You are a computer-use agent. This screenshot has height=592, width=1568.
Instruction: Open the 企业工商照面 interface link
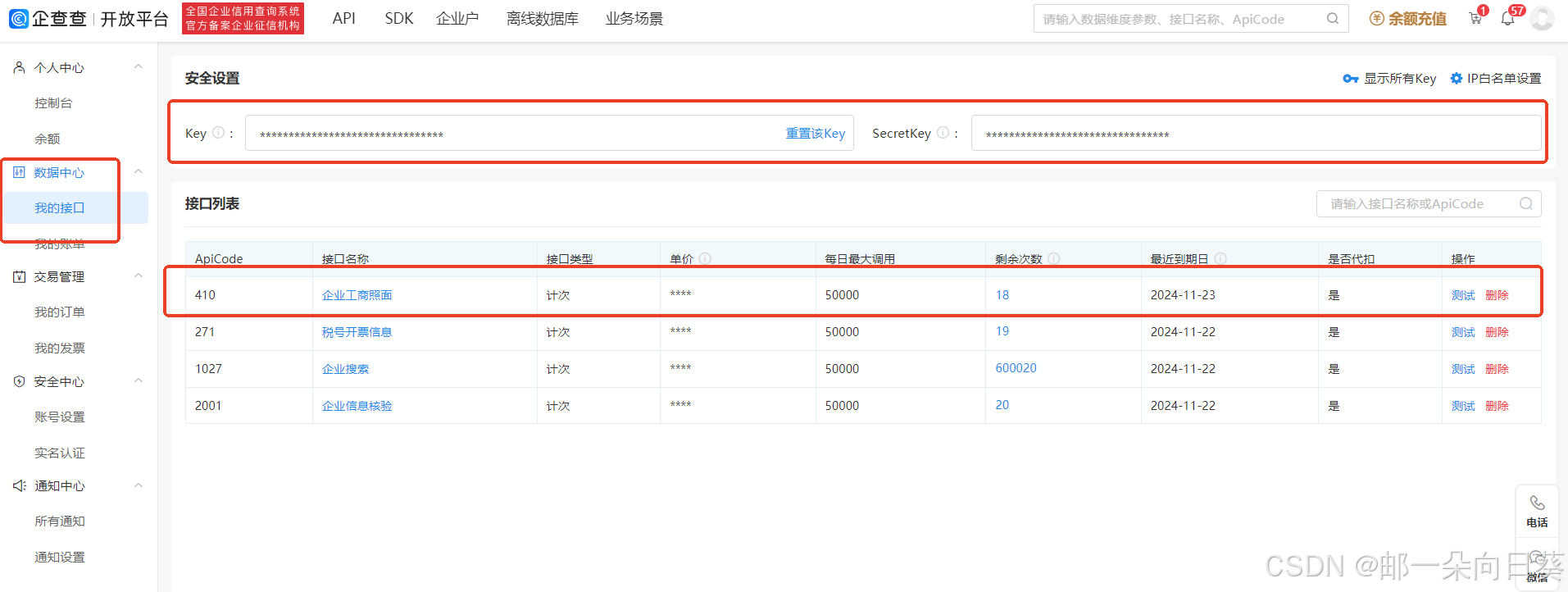[357, 295]
